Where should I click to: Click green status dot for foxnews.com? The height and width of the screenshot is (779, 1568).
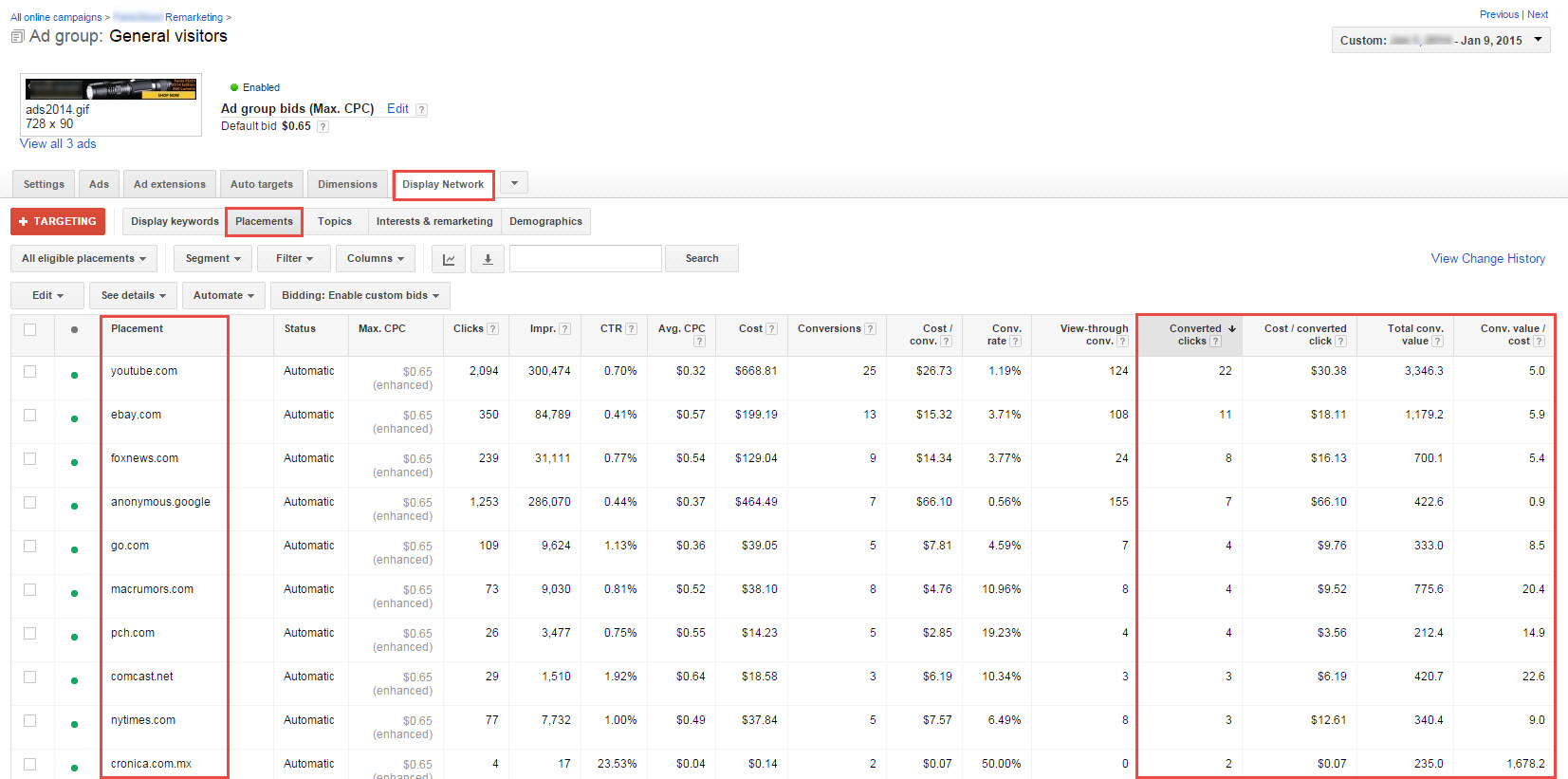tap(74, 462)
